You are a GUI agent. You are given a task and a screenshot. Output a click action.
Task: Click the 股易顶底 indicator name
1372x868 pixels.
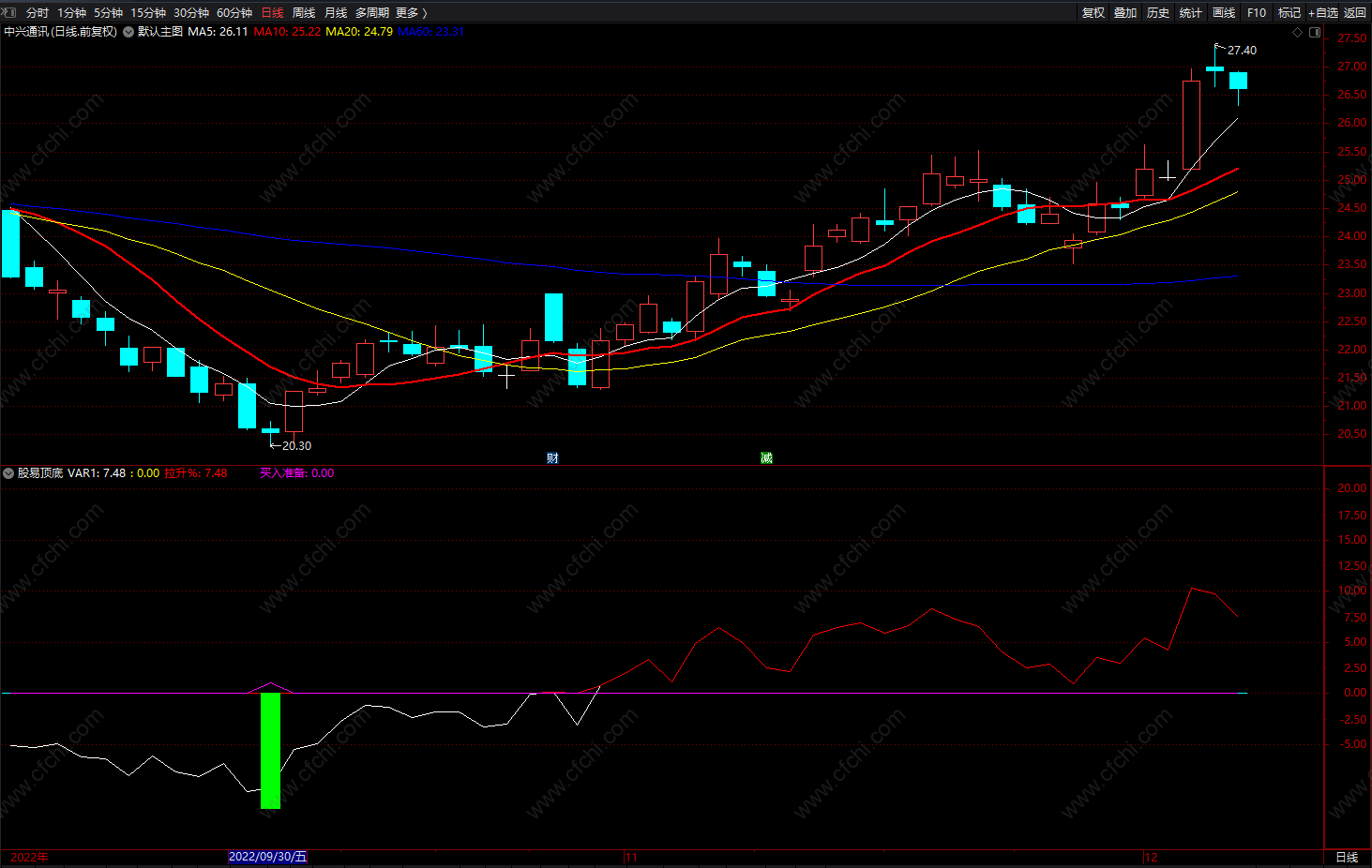click(x=40, y=473)
